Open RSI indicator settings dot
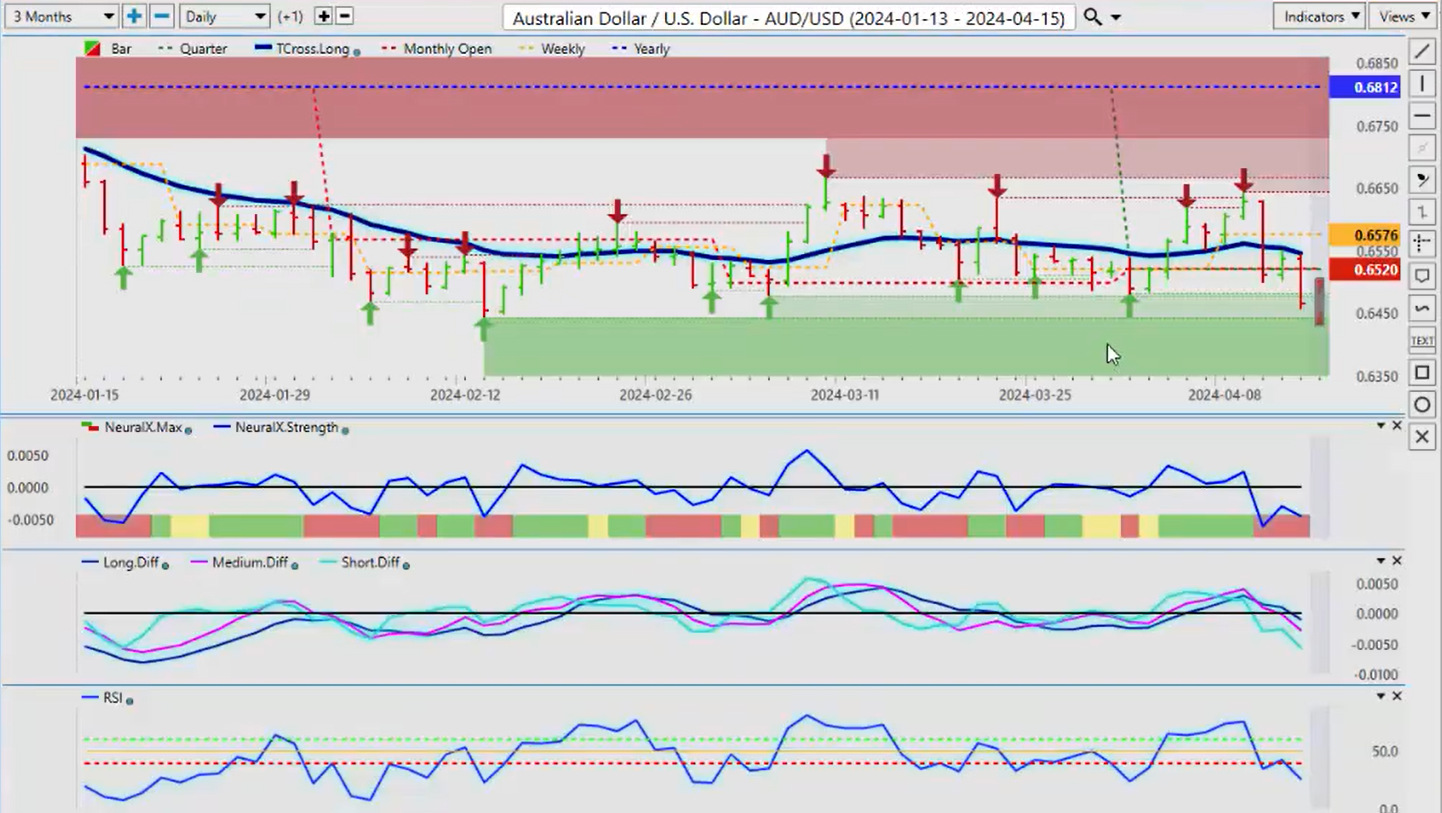 coord(130,700)
